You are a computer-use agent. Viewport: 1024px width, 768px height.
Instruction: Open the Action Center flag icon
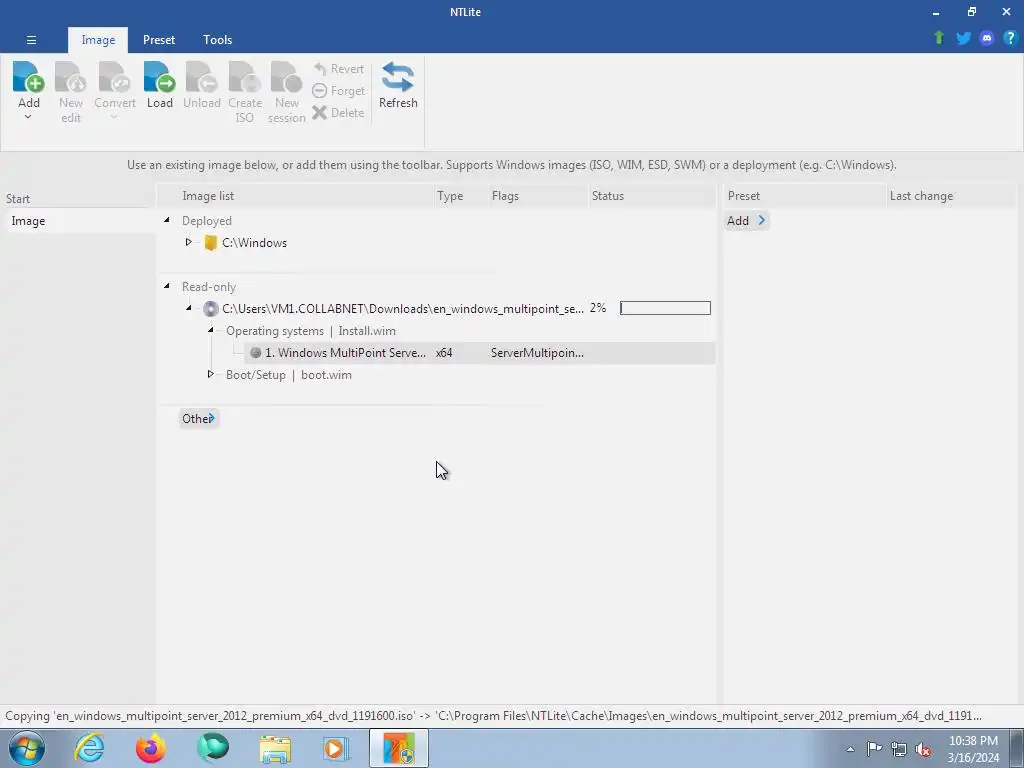(x=874, y=749)
